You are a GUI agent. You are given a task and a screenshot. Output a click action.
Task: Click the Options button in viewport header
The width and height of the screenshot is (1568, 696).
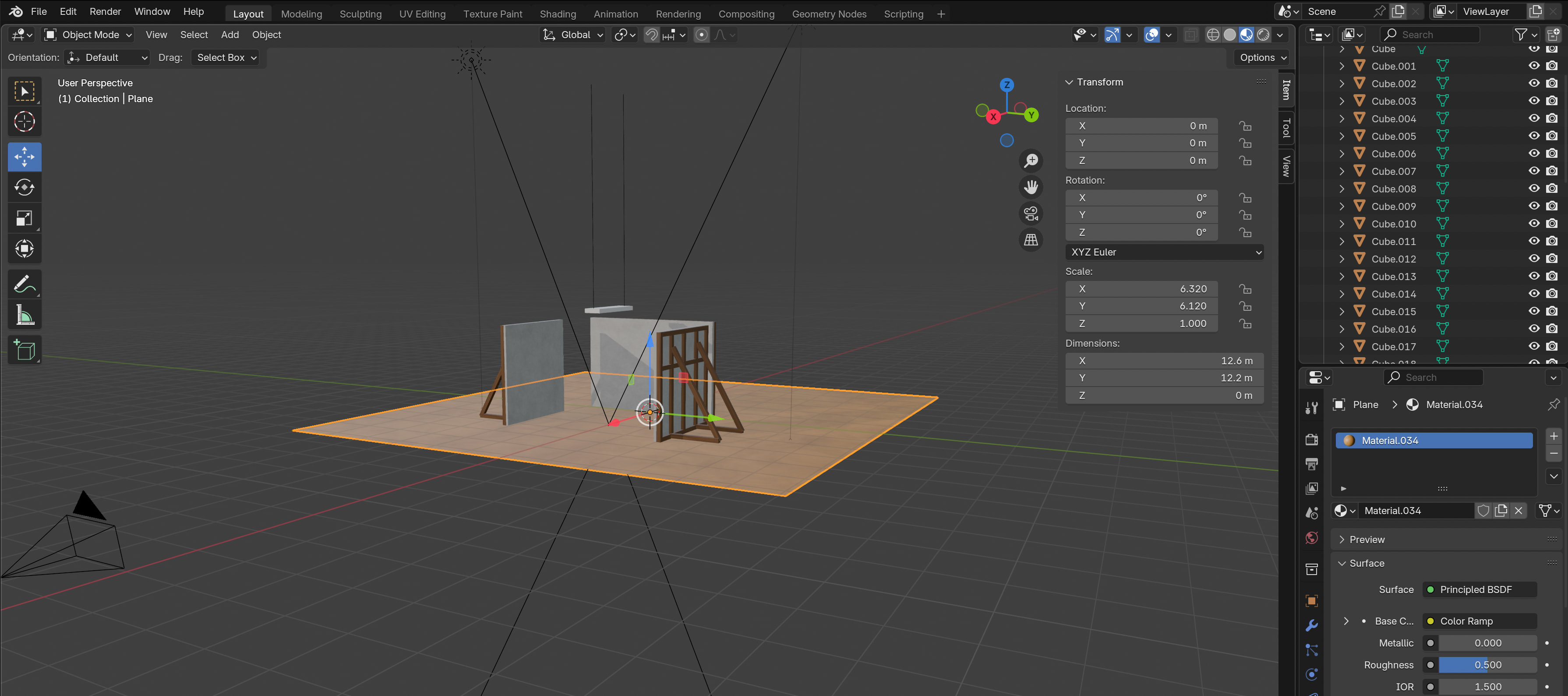tap(1263, 57)
